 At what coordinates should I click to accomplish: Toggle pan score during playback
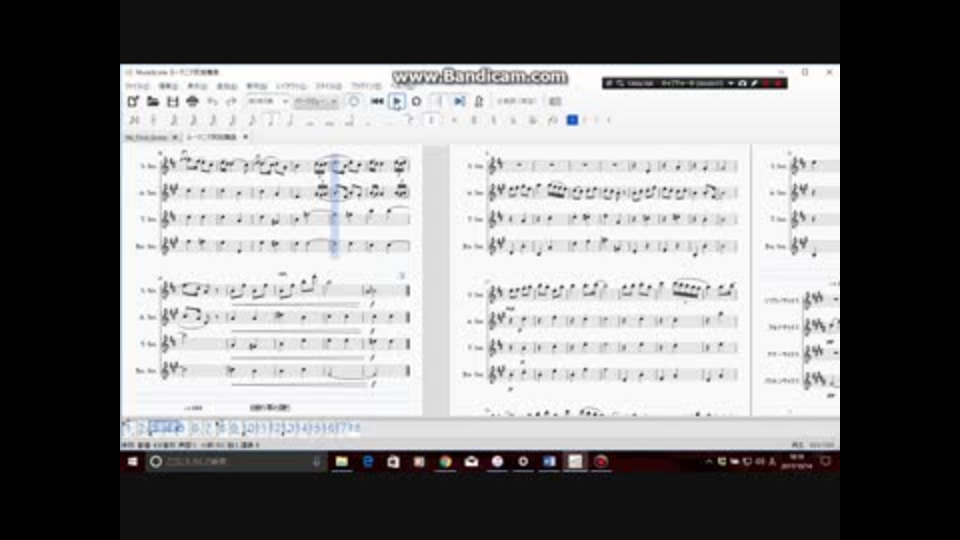459,102
